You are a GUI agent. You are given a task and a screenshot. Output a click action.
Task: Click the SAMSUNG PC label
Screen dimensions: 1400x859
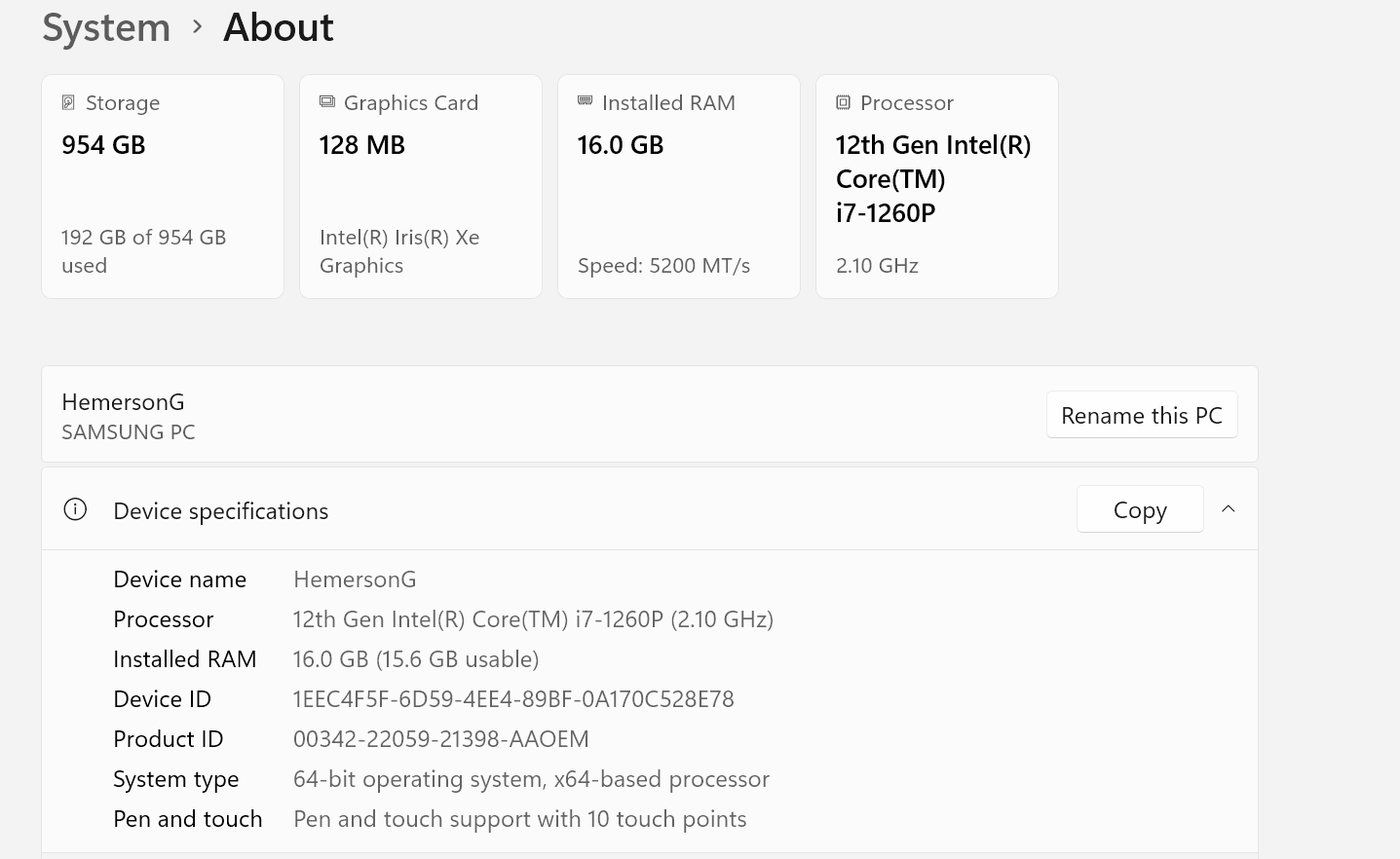tap(129, 432)
